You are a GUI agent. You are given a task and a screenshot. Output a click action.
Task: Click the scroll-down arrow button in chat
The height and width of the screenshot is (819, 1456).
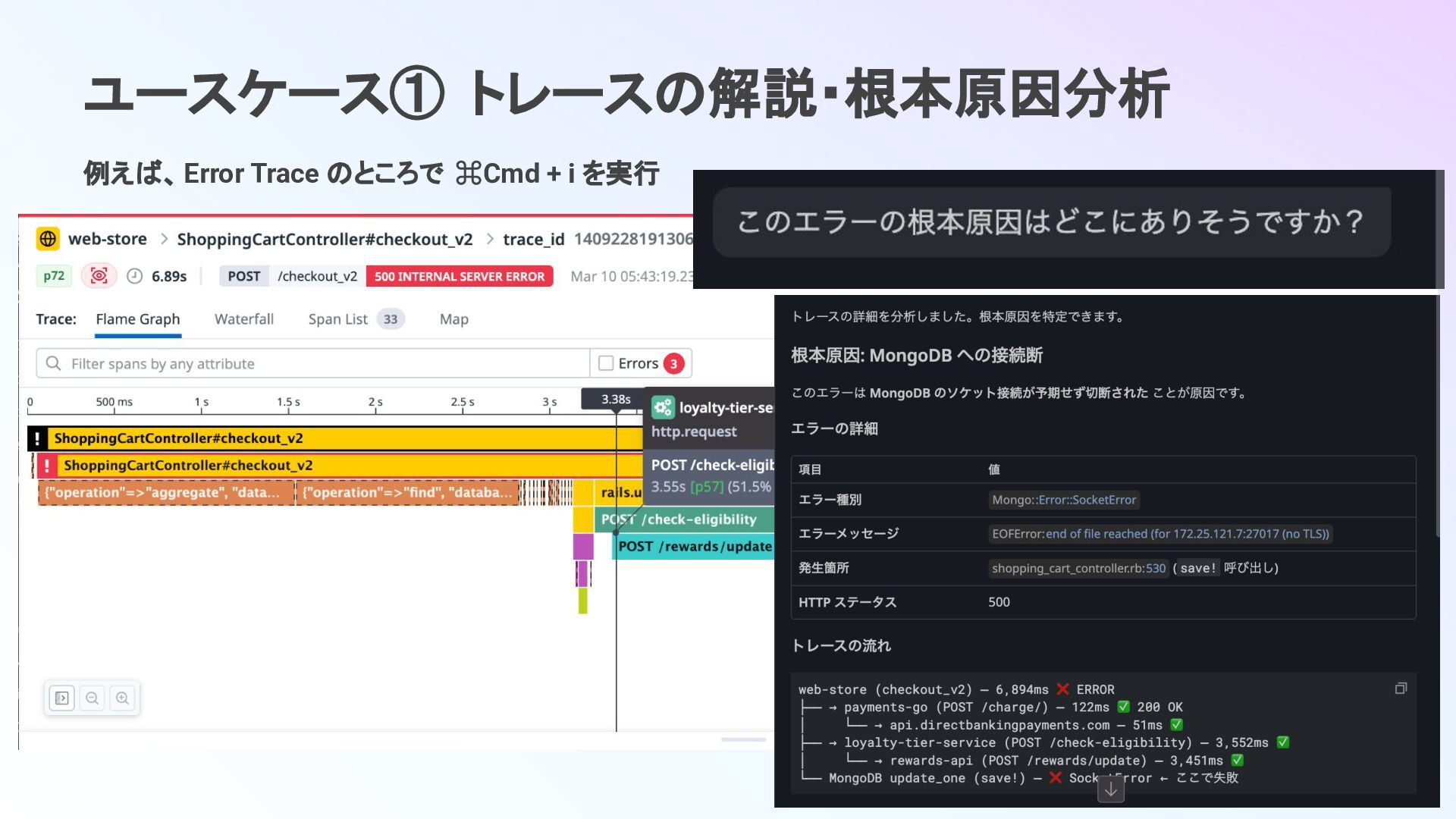point(1110,789)
